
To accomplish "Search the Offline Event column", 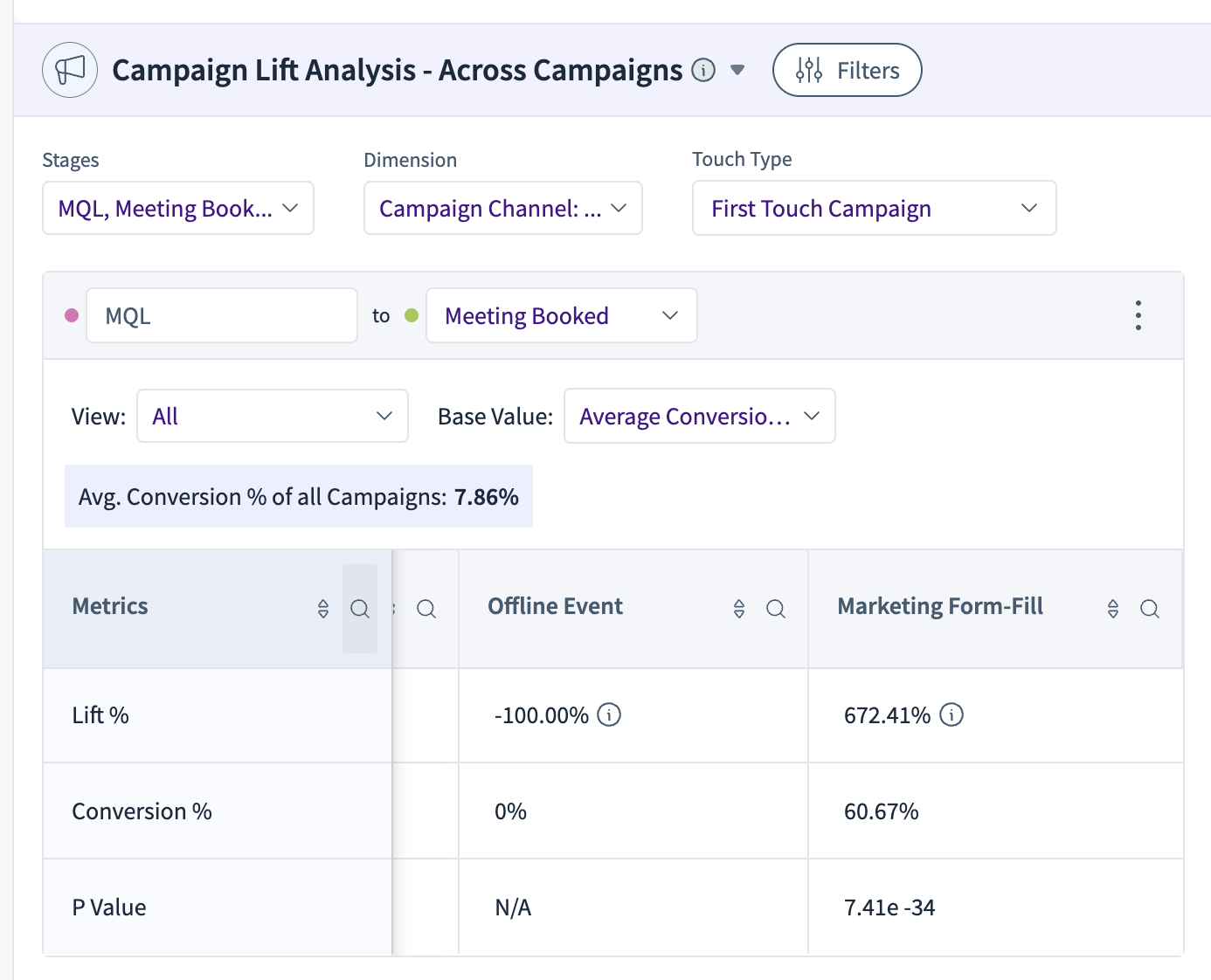I will point(776,609).
